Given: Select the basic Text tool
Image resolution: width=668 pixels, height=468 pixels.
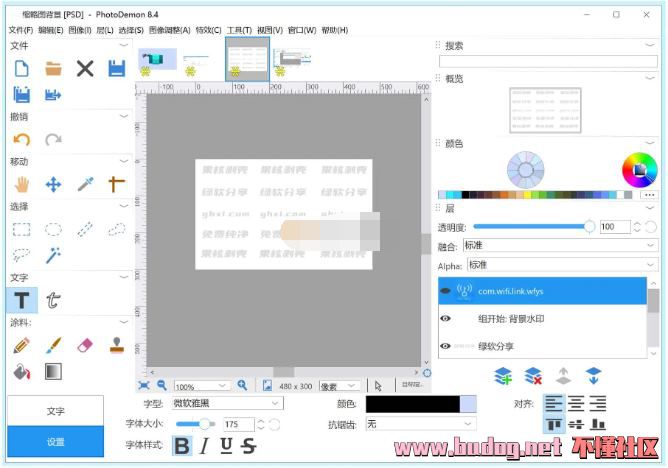Looking at the screenshot, I should (22, 300).
